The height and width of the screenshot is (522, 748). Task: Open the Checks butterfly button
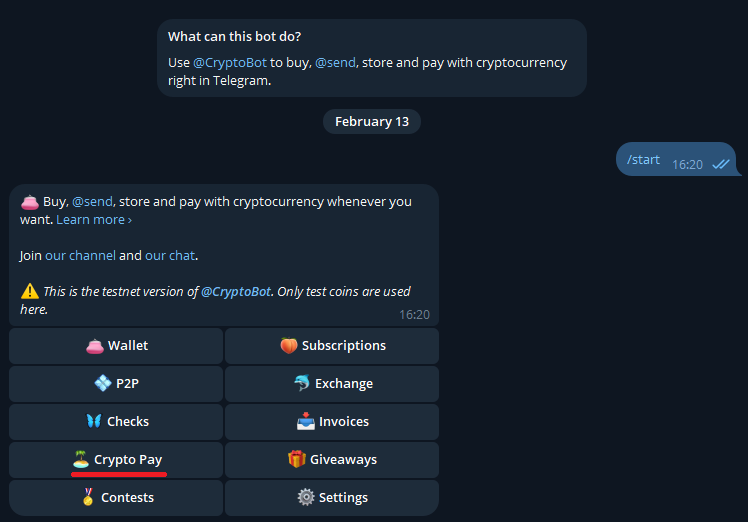coord(116,422)
